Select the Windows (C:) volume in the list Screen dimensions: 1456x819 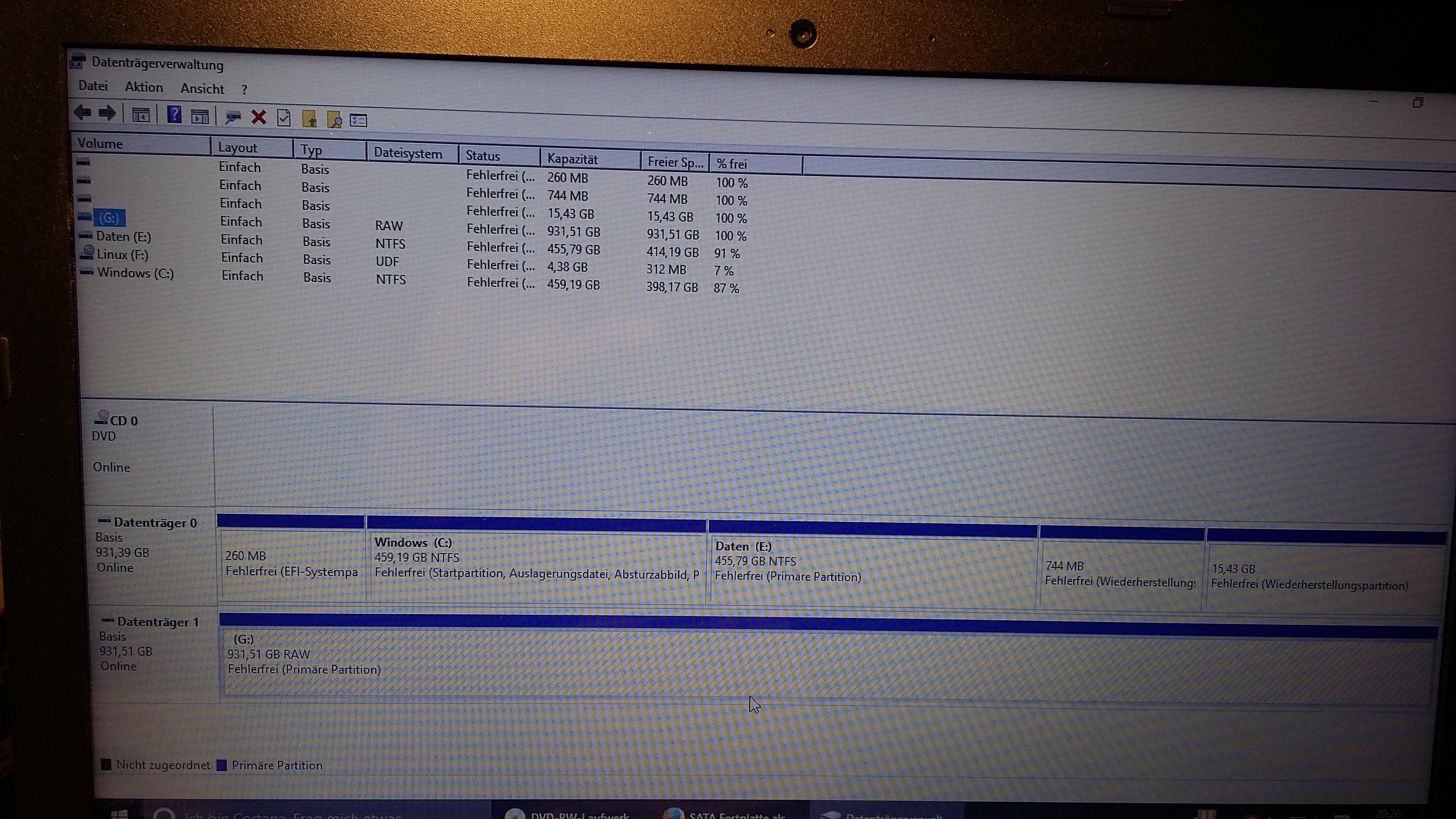pos(135,273)
